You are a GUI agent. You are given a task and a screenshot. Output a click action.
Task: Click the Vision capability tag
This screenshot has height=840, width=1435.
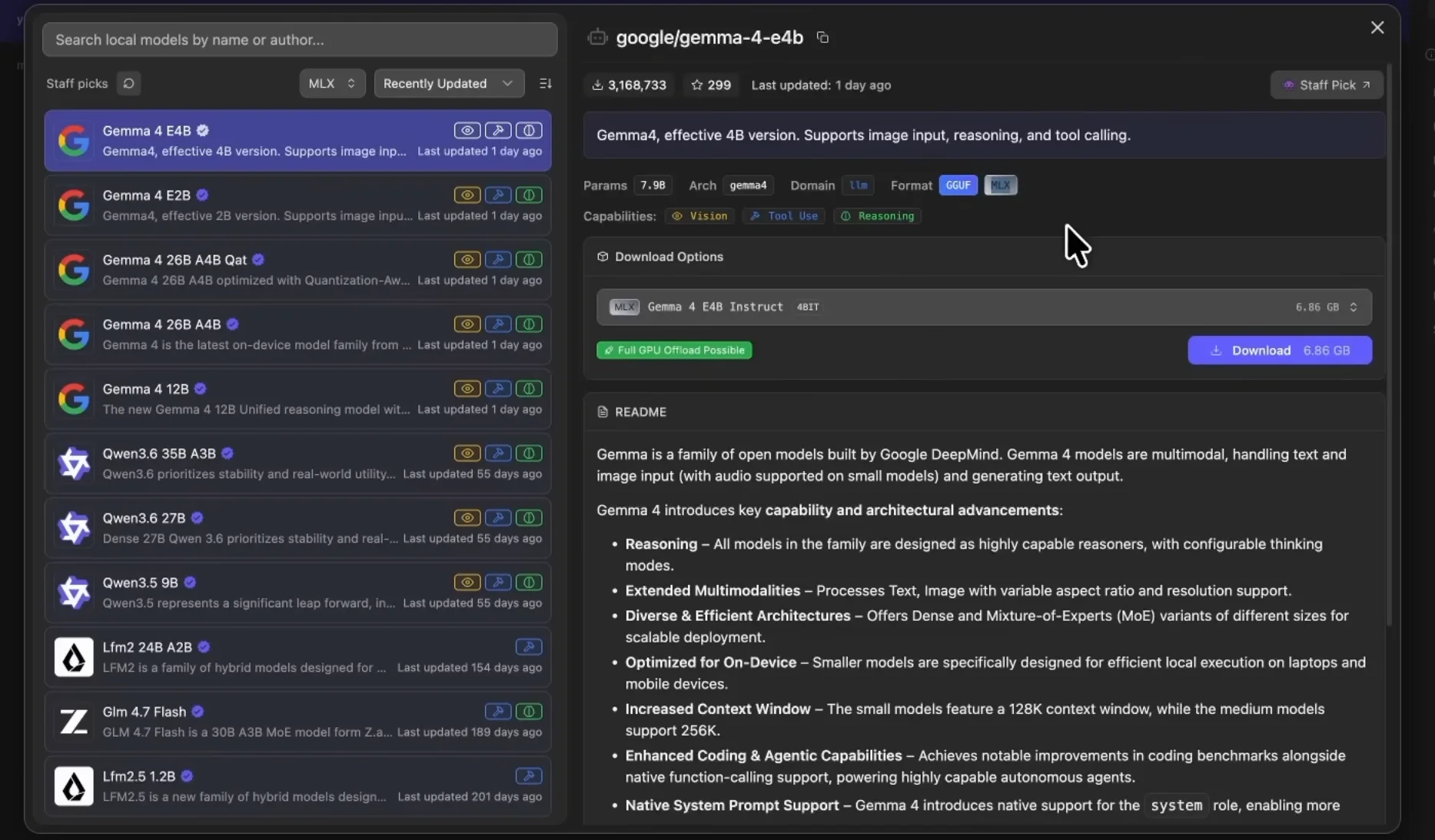point(699,216)
